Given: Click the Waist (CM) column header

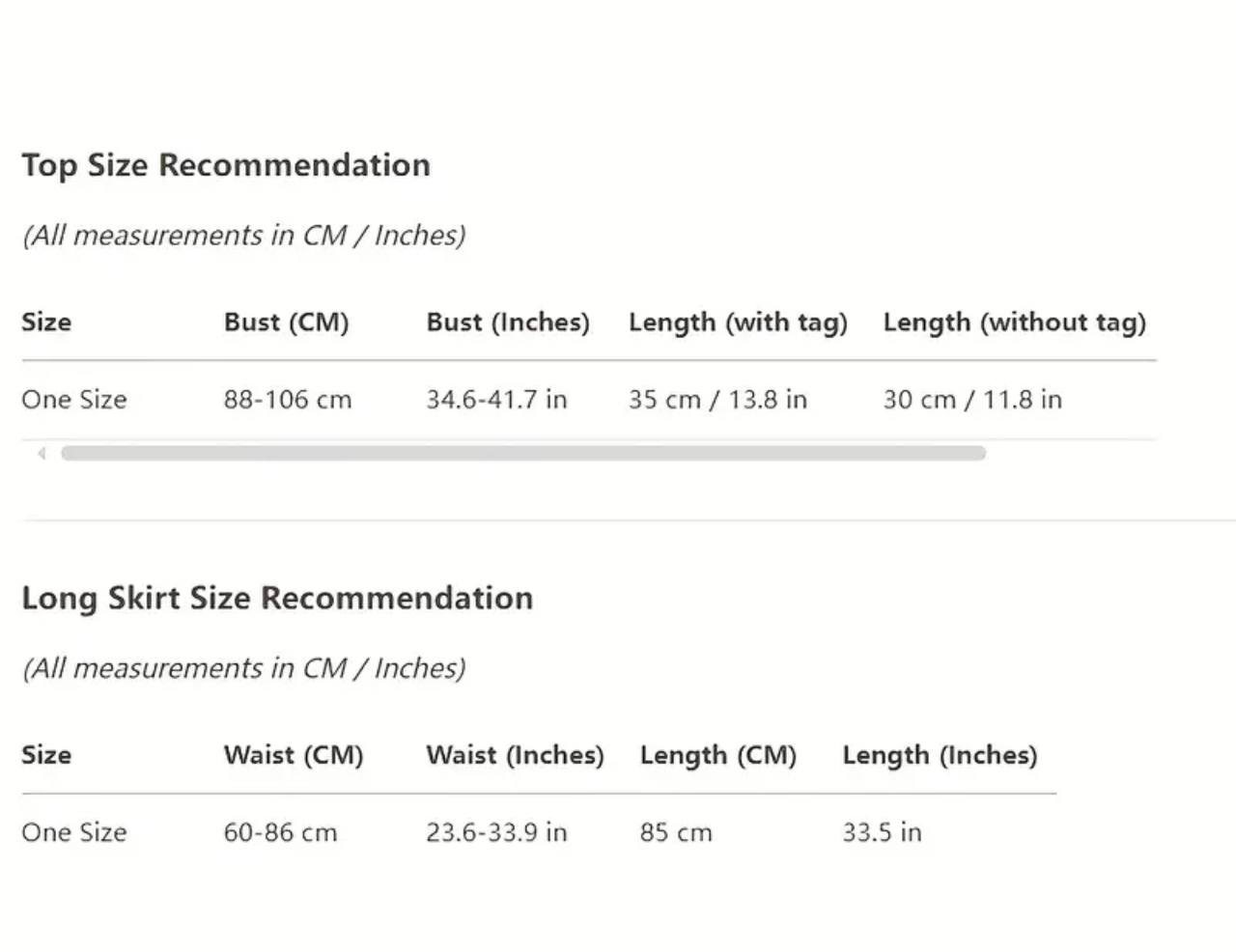Looking at the screenshot, I should 294,755.
